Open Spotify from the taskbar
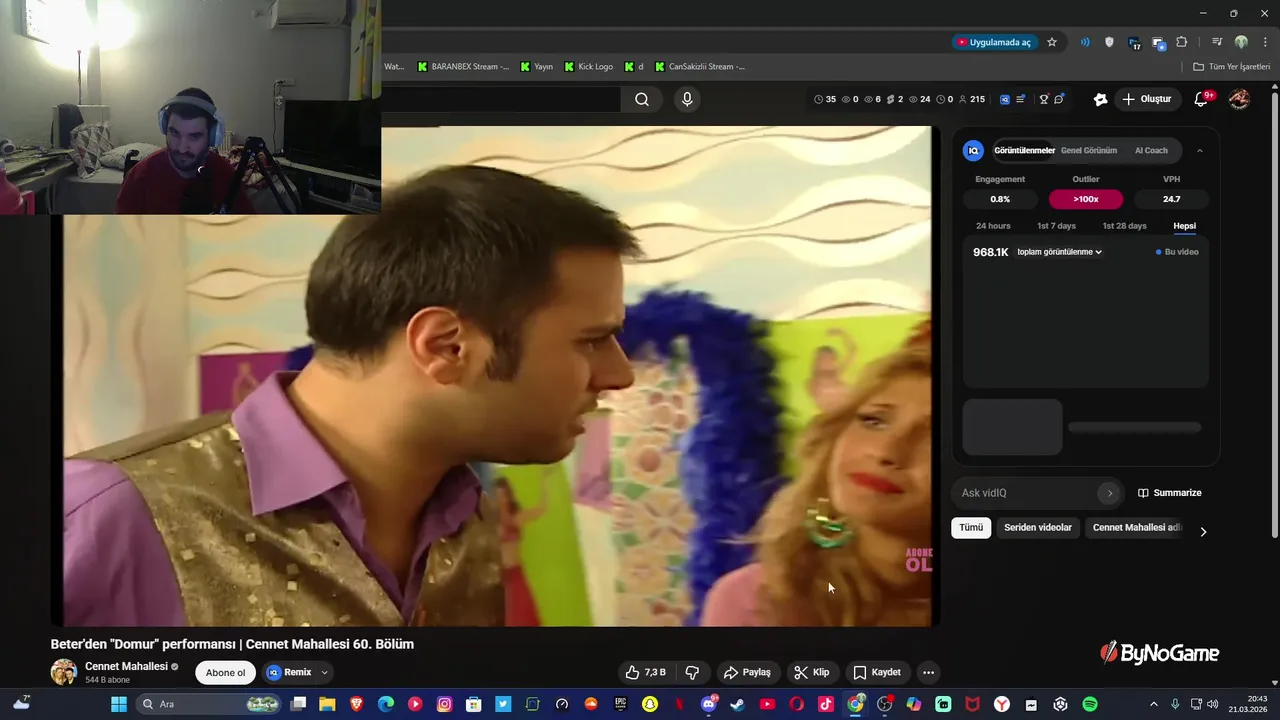The image size is (1280, 720). click(x=1090, y=704)
